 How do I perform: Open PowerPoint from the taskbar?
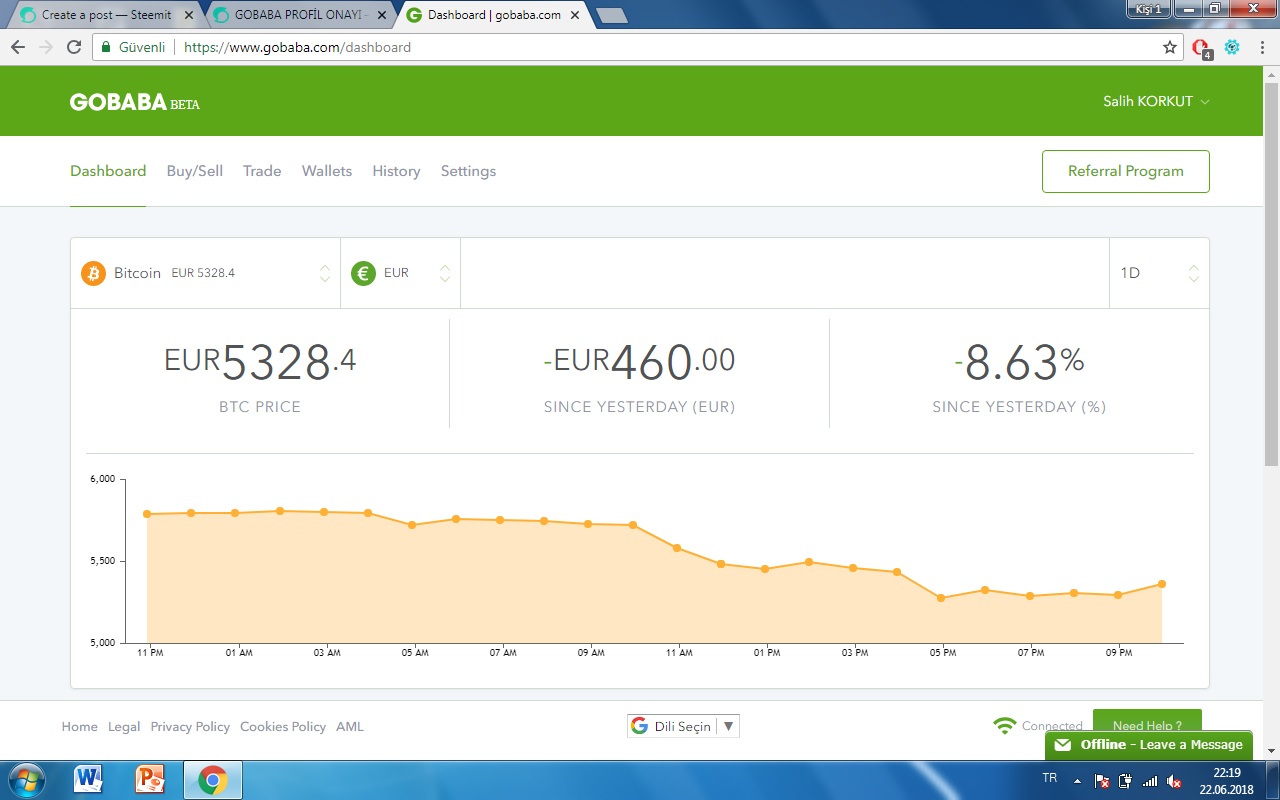[149, 780]
